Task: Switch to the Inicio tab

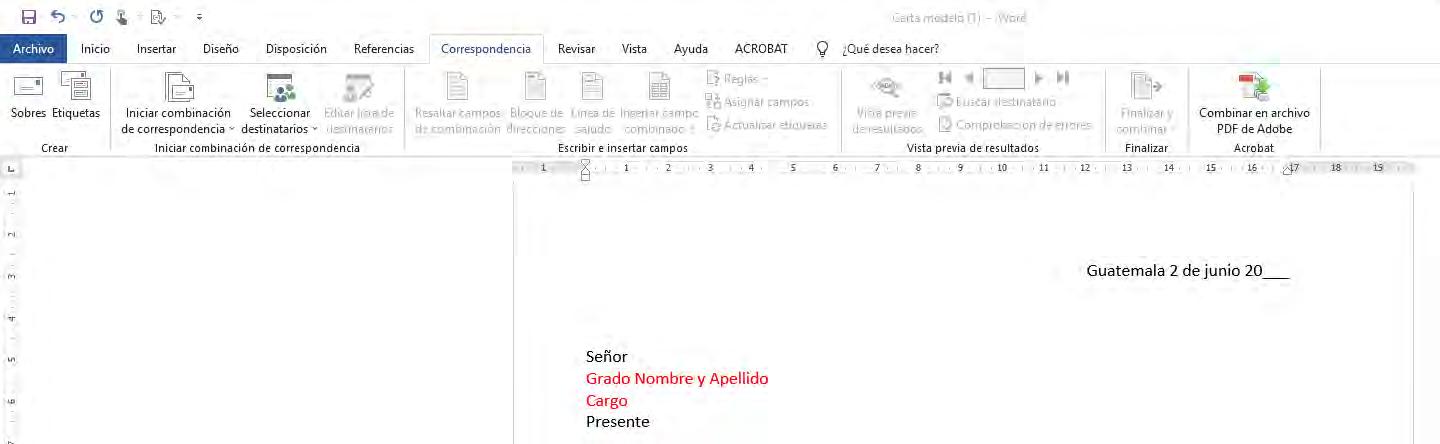Action: [95, 49]
